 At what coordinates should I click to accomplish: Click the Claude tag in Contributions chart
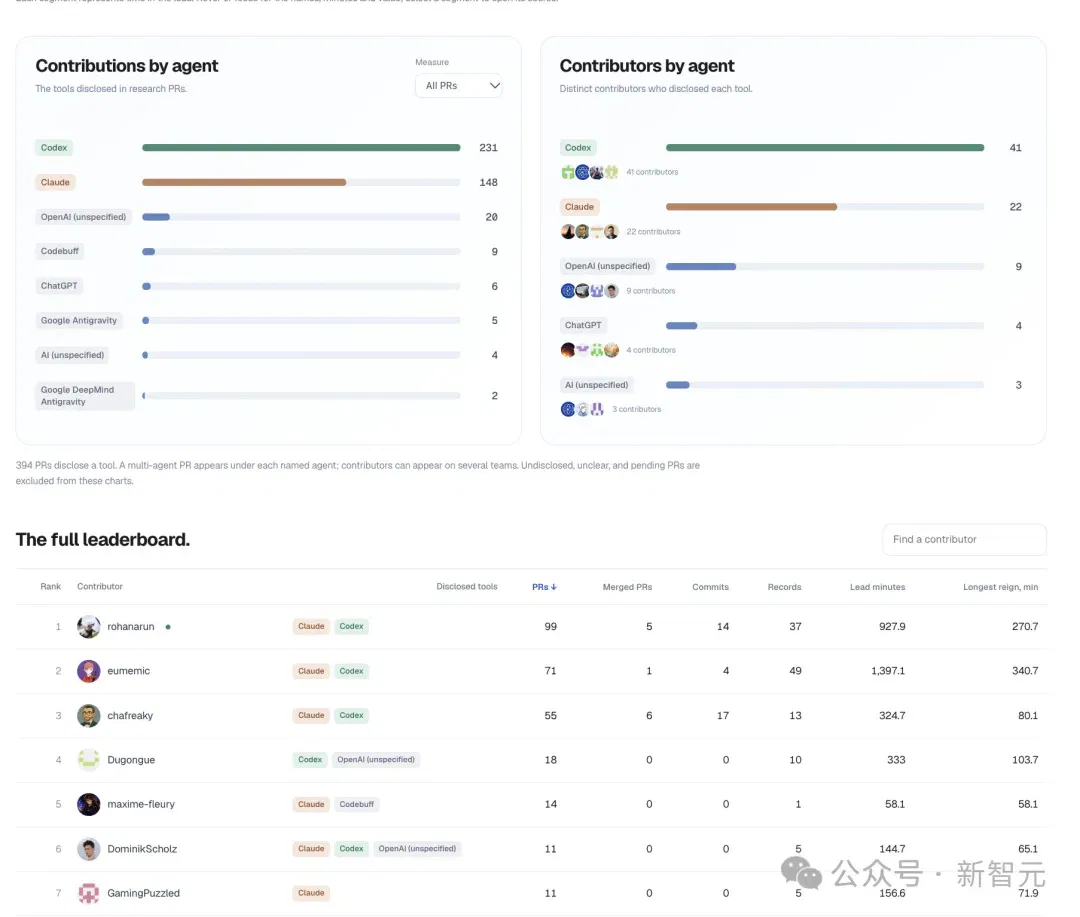point(55,183)
